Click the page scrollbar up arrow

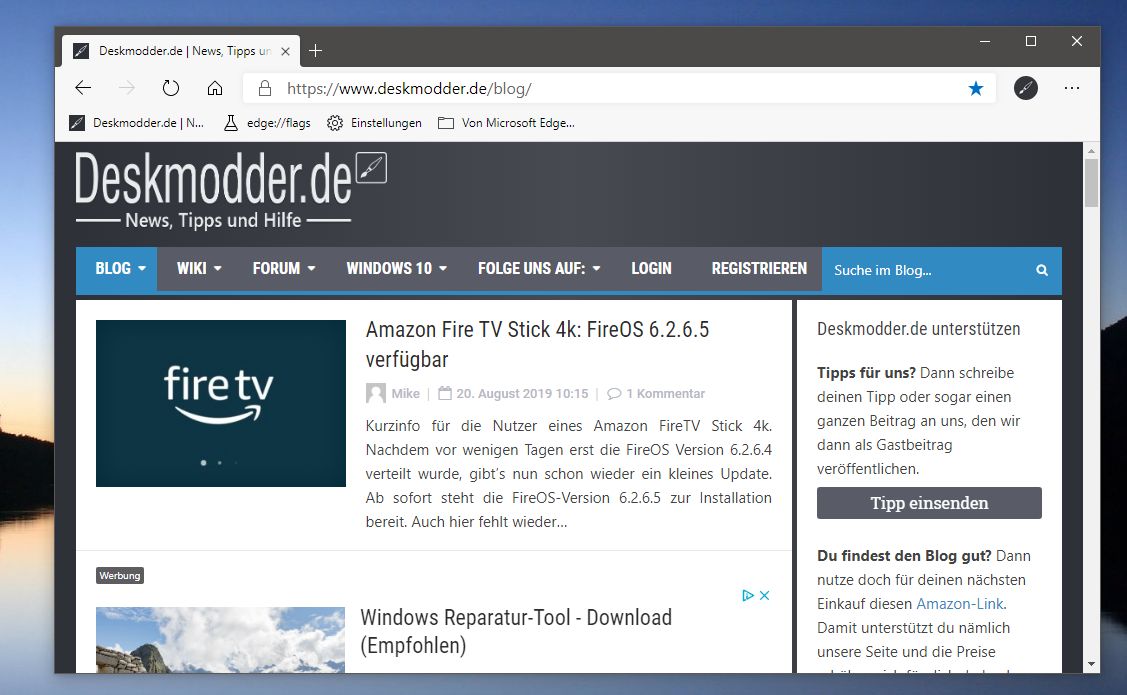pos(1091,151)
